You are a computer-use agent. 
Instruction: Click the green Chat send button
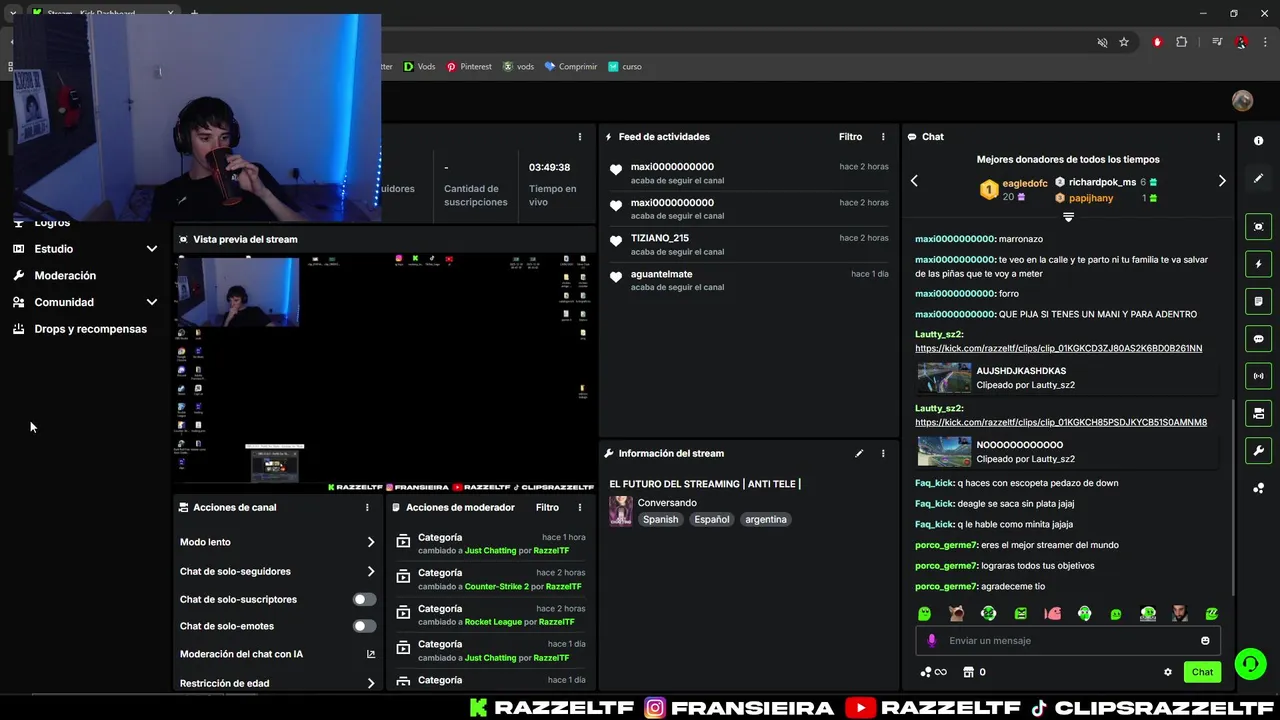pos(1202,672)
